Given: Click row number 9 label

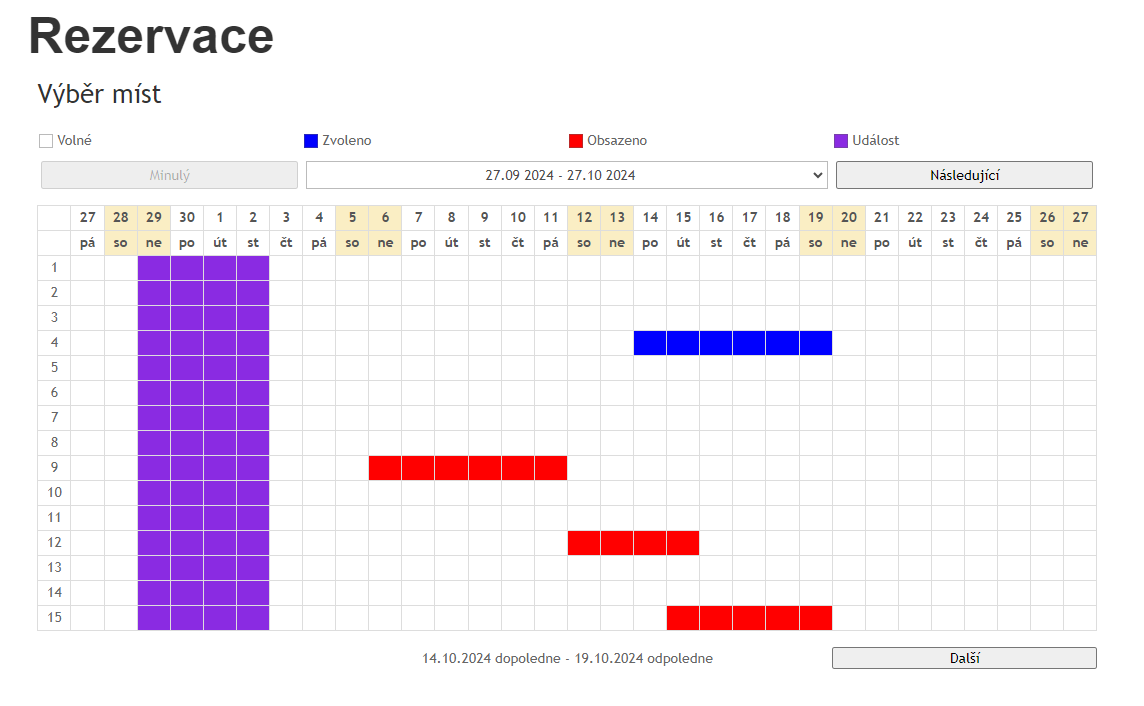Looking at the screenshot, I should [54, 468].
